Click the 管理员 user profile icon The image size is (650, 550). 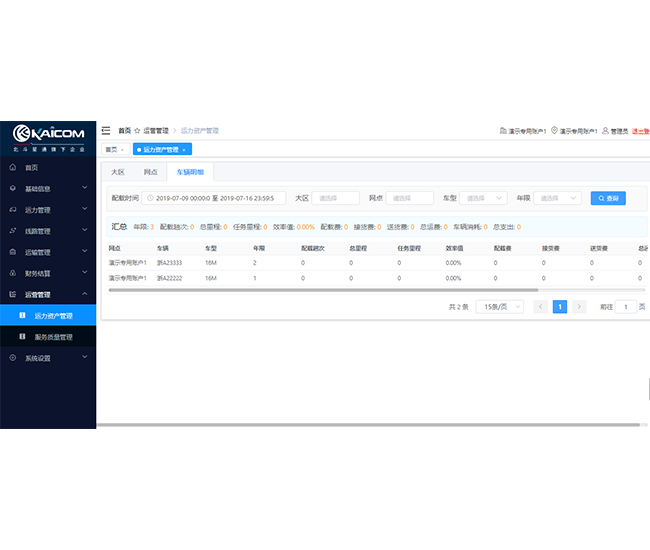click(x=605, y=131)
